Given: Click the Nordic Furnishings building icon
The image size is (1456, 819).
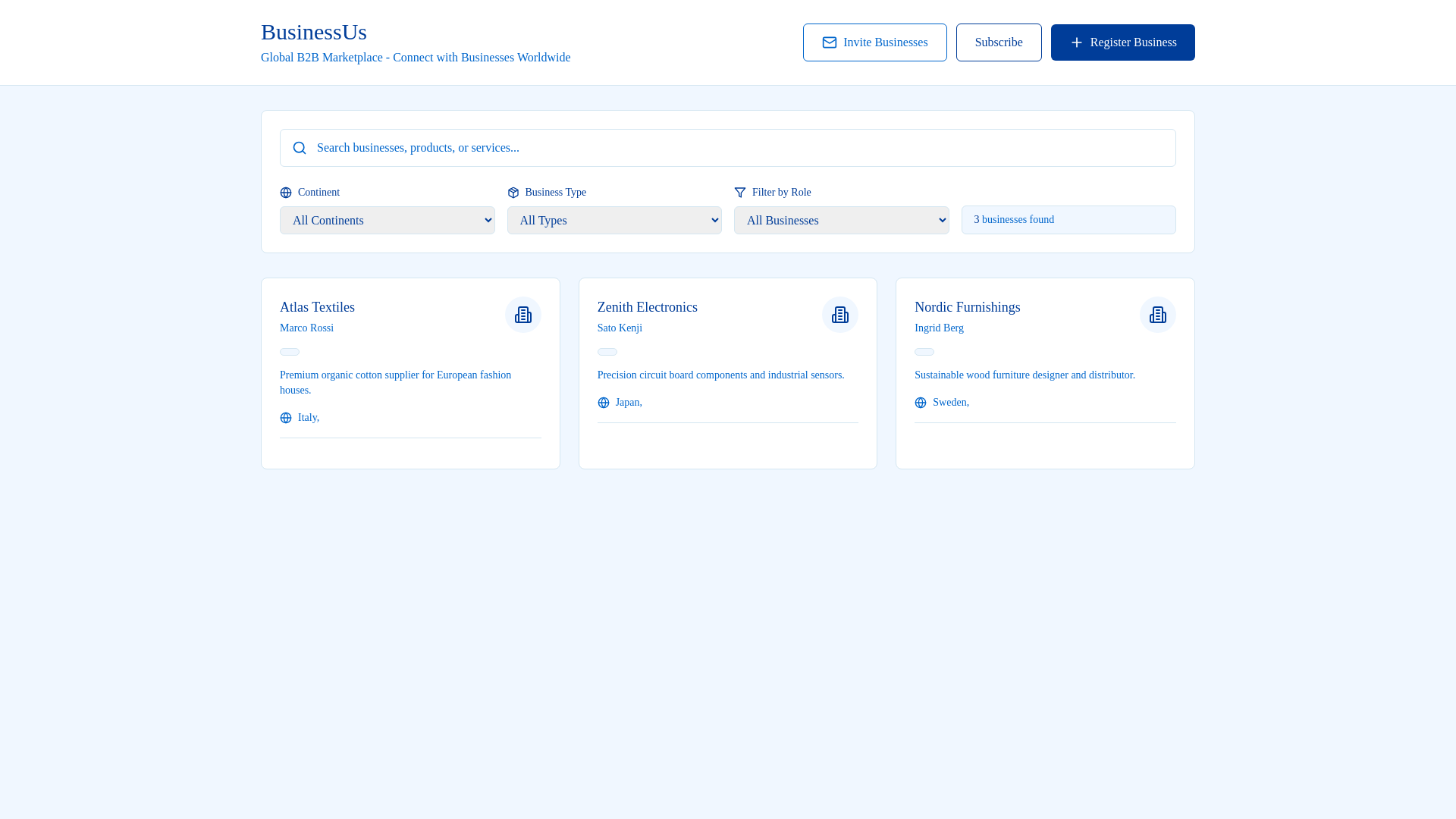Looking at the screenshot, I should point(1158,315).
